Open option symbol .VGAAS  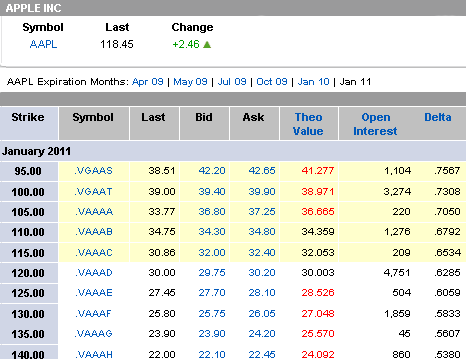click(x=93, y=171)
